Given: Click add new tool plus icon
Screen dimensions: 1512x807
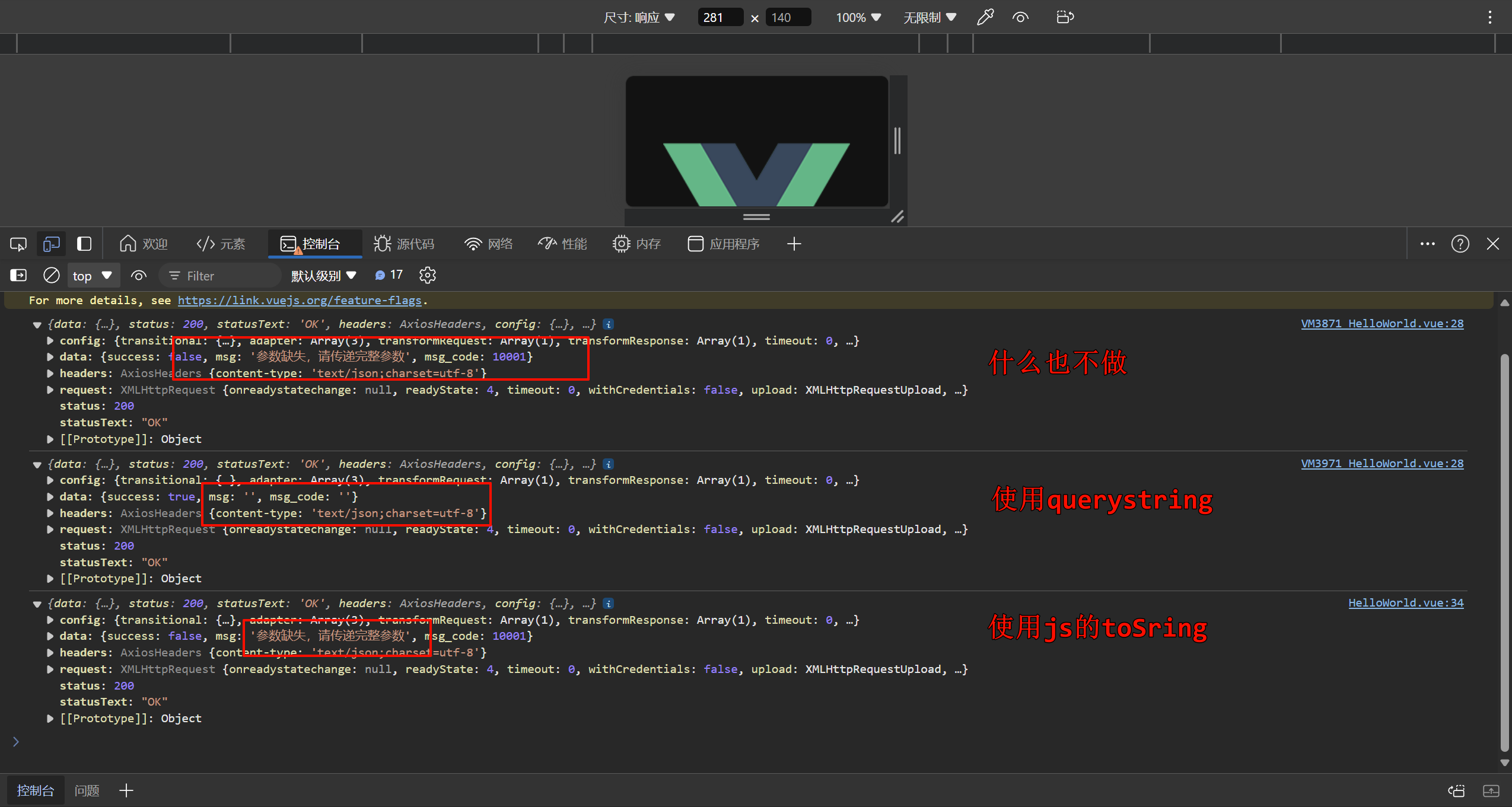Looking at the screenshot, I should click(x=794, y=244).
